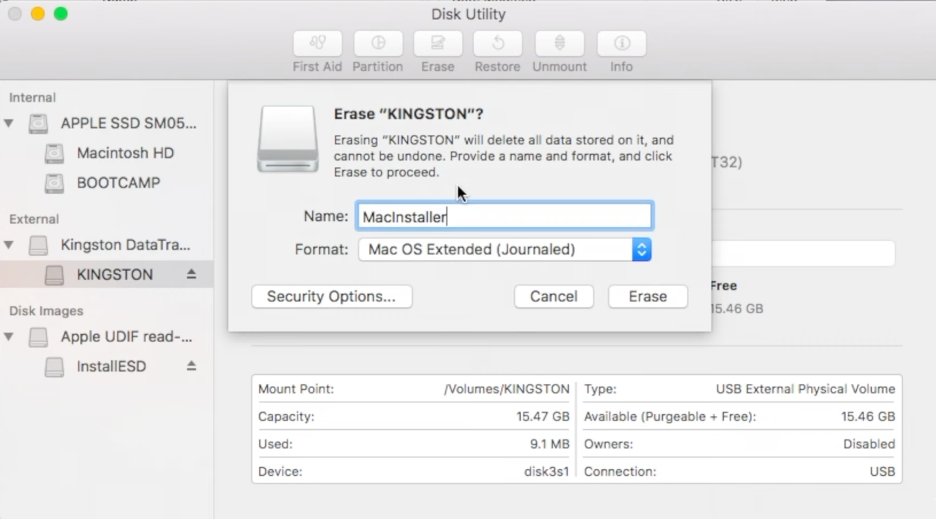Open the Partition tool

(x=378, y=44)
